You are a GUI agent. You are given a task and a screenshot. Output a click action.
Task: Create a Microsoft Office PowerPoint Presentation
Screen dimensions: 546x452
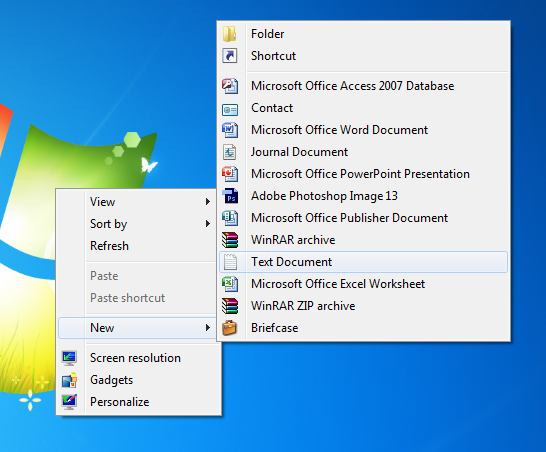point(364,174)
